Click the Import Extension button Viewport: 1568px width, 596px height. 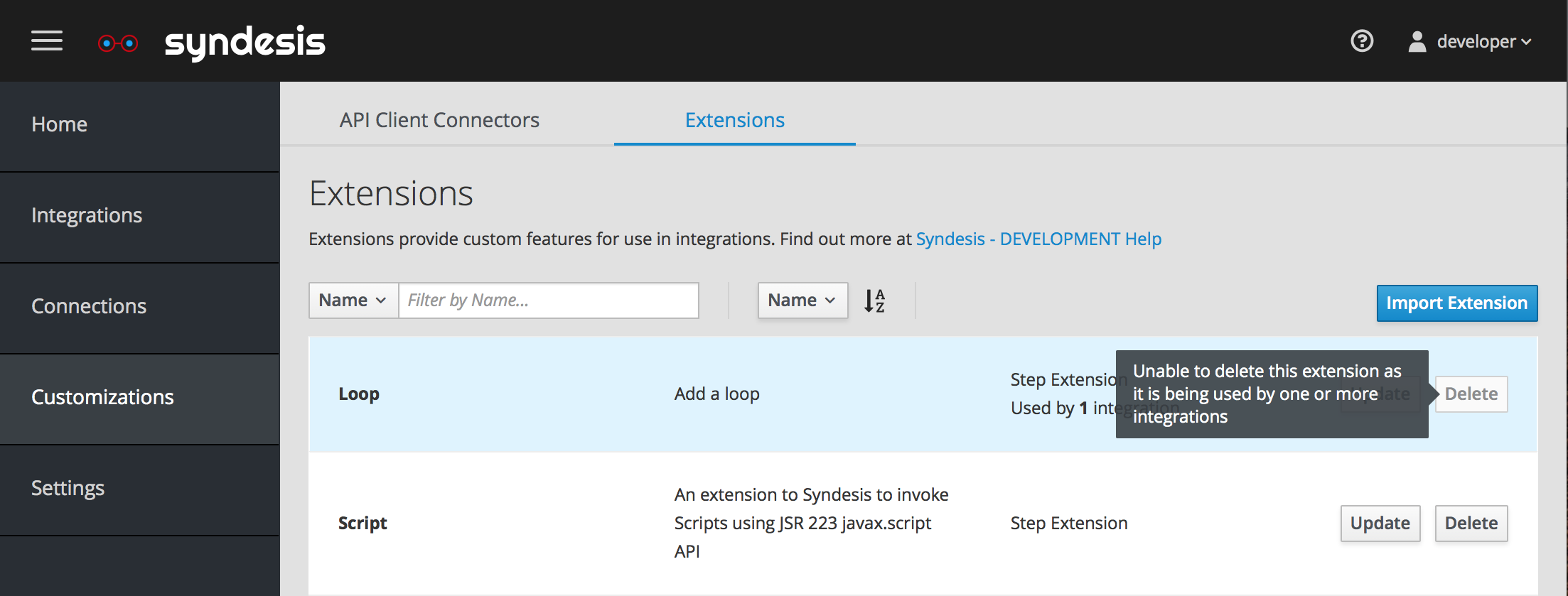pyautogui.click(x=1457, y=303)
